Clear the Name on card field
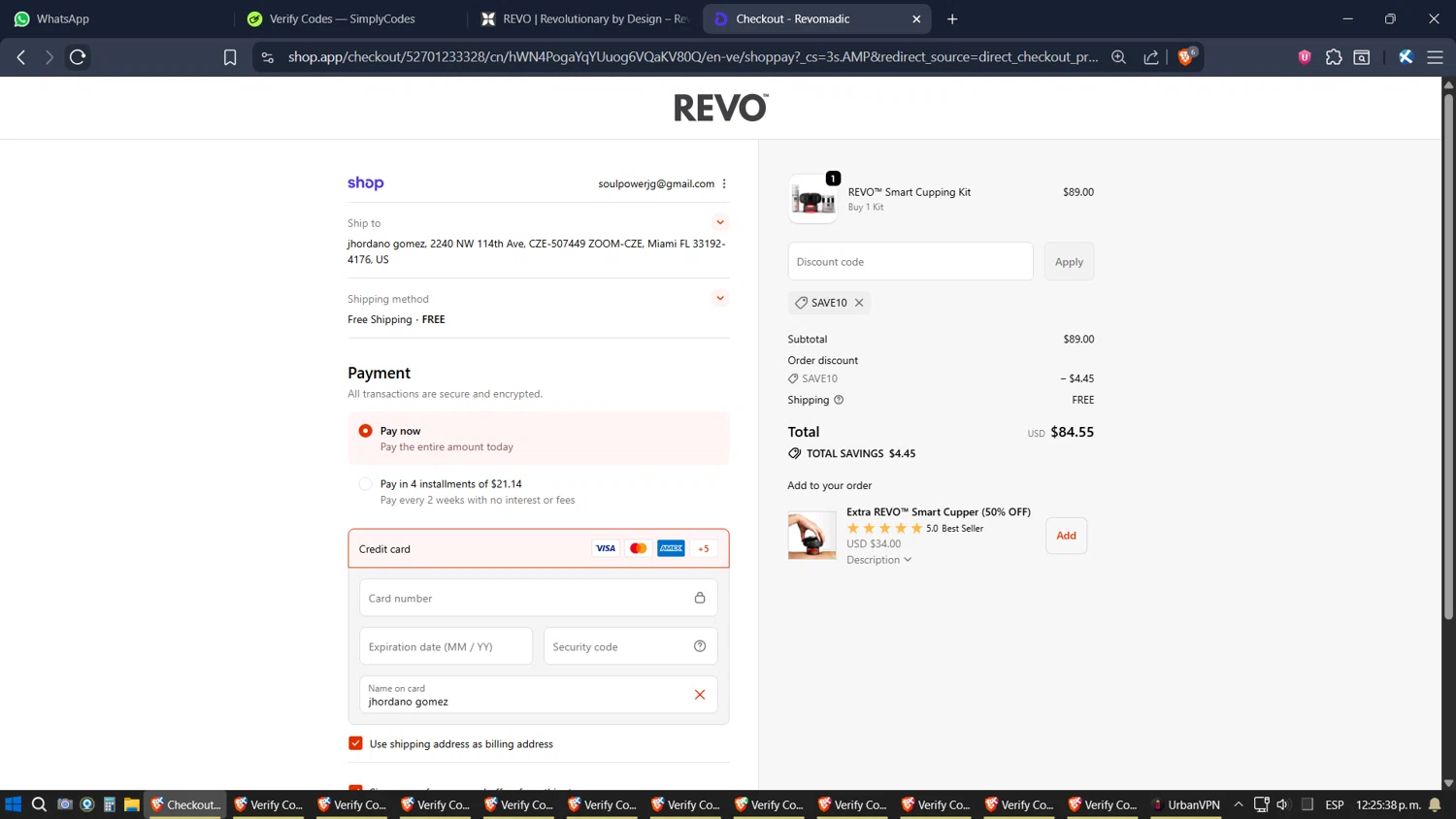1456x819 pixels. tap(700, 695)
